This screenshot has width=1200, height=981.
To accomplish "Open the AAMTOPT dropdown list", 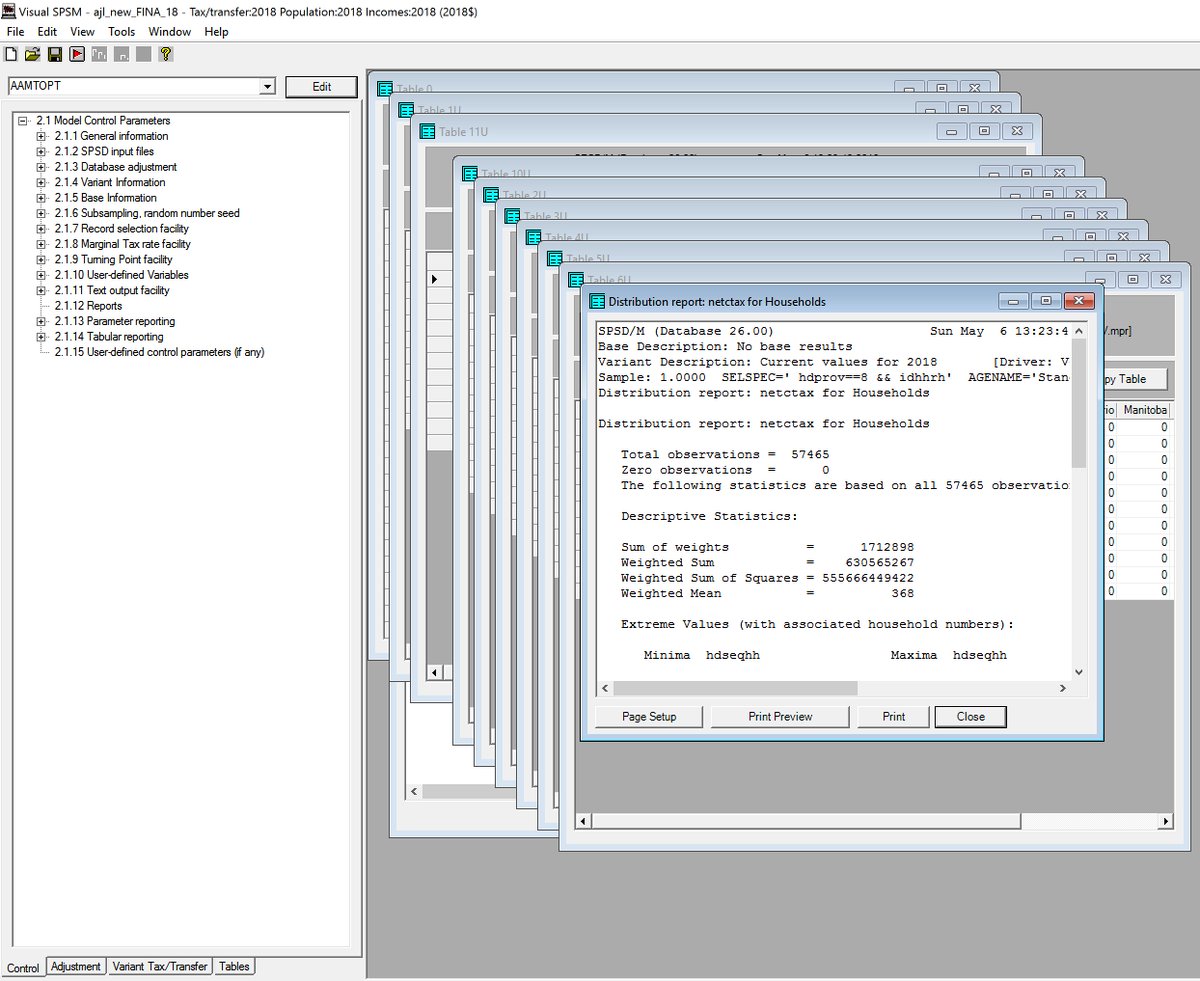I will (266, 87).
